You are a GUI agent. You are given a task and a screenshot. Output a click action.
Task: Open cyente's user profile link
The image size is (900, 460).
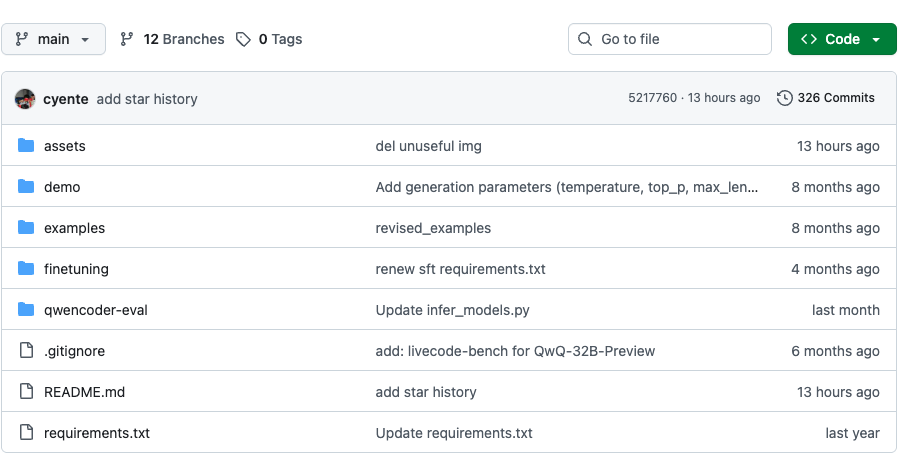click(x=66, y=99)
